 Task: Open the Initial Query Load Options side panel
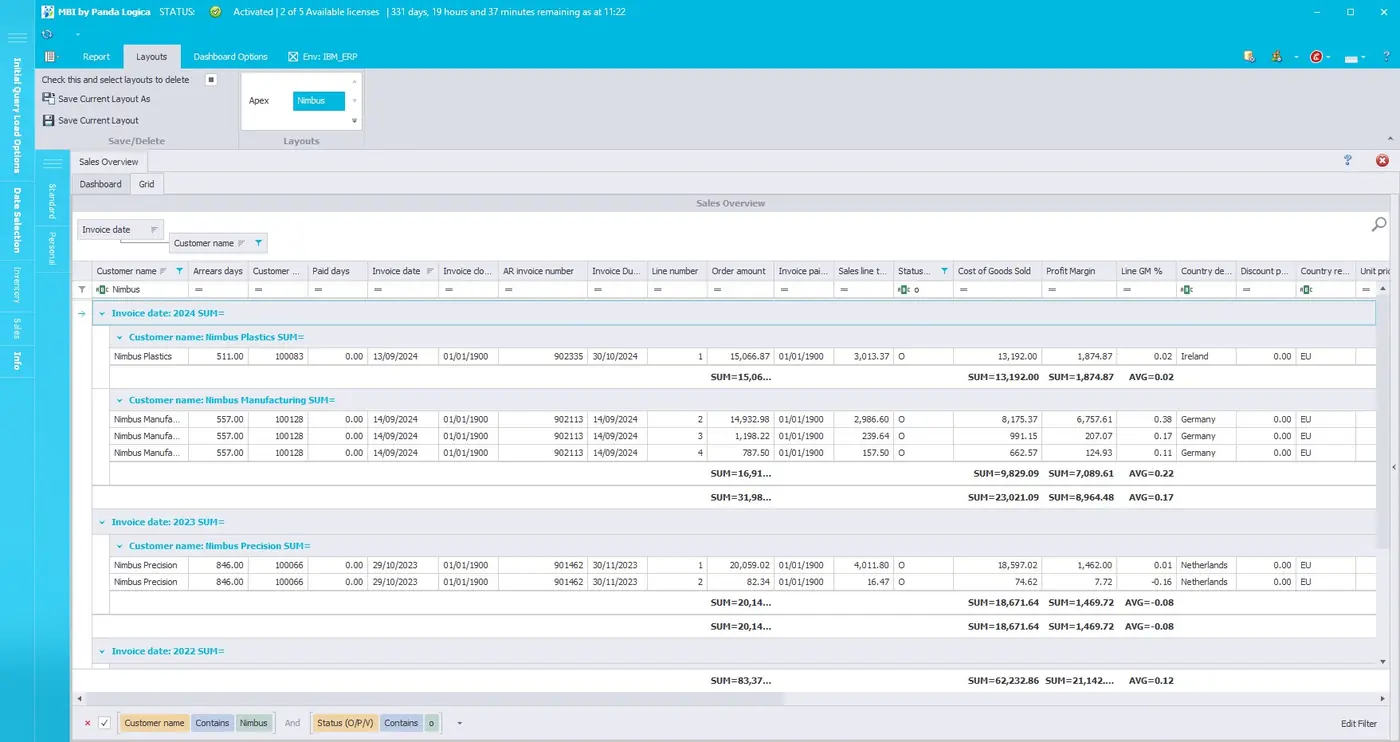(x=17, y=115)
